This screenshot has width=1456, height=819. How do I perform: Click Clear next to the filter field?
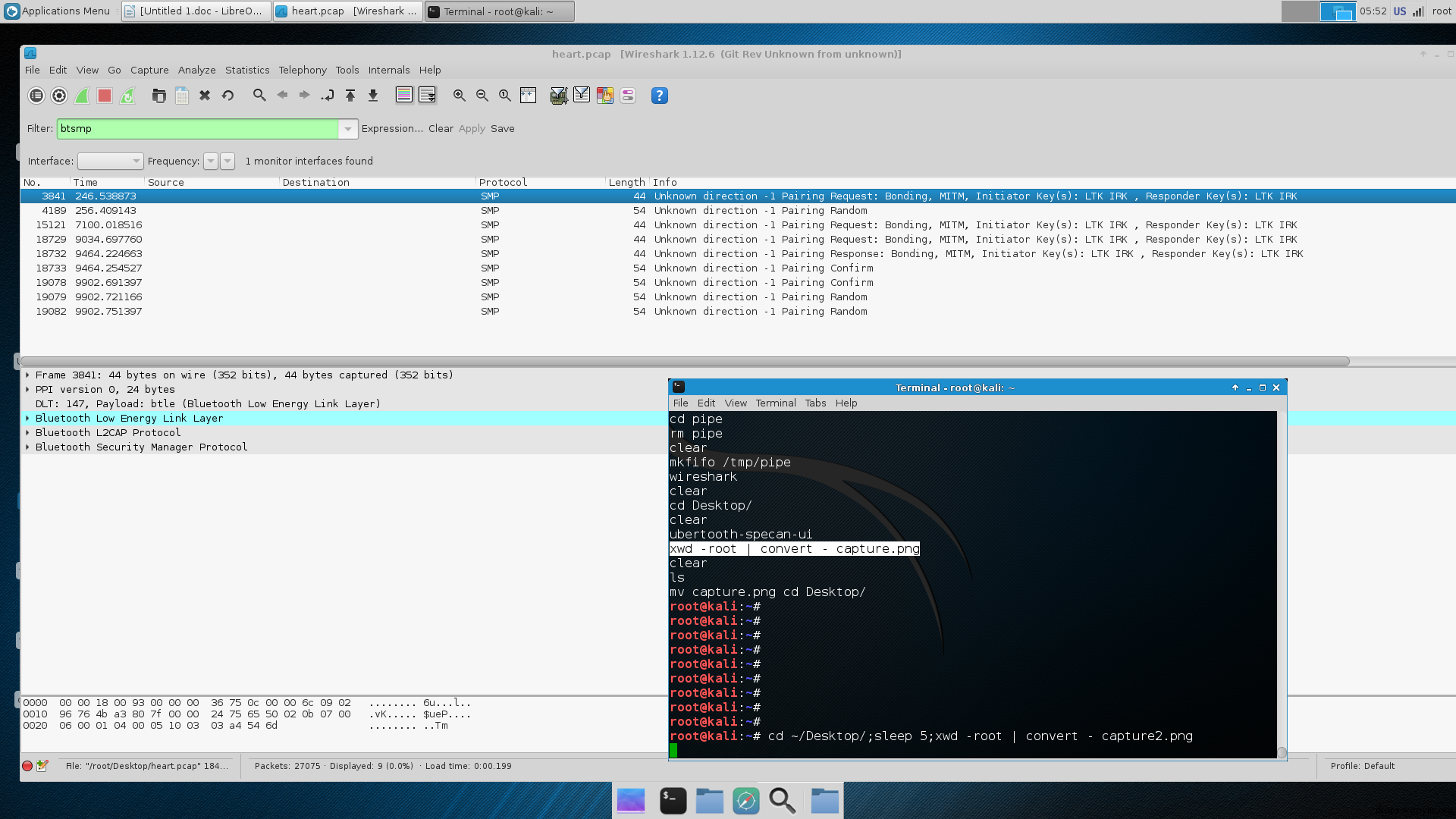coord(441,129)
